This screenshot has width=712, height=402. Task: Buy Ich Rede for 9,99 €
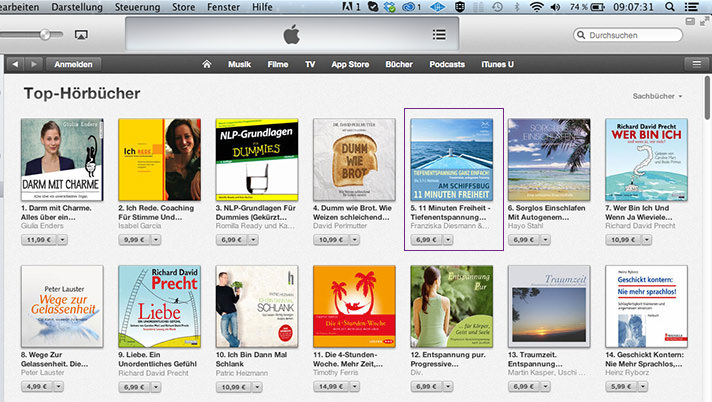[134, 239]
